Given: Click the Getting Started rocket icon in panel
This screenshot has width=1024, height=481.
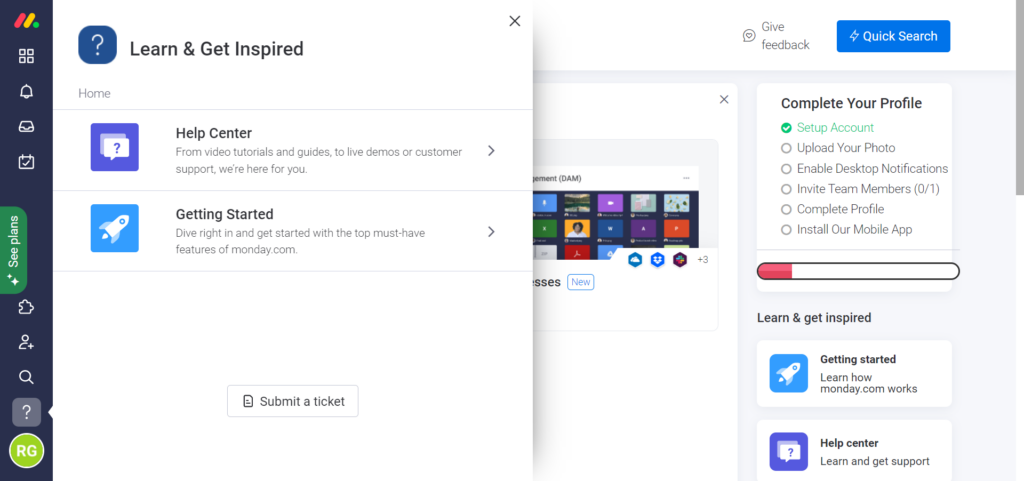Looking at the screenshot, I should (x=114, y=228).
